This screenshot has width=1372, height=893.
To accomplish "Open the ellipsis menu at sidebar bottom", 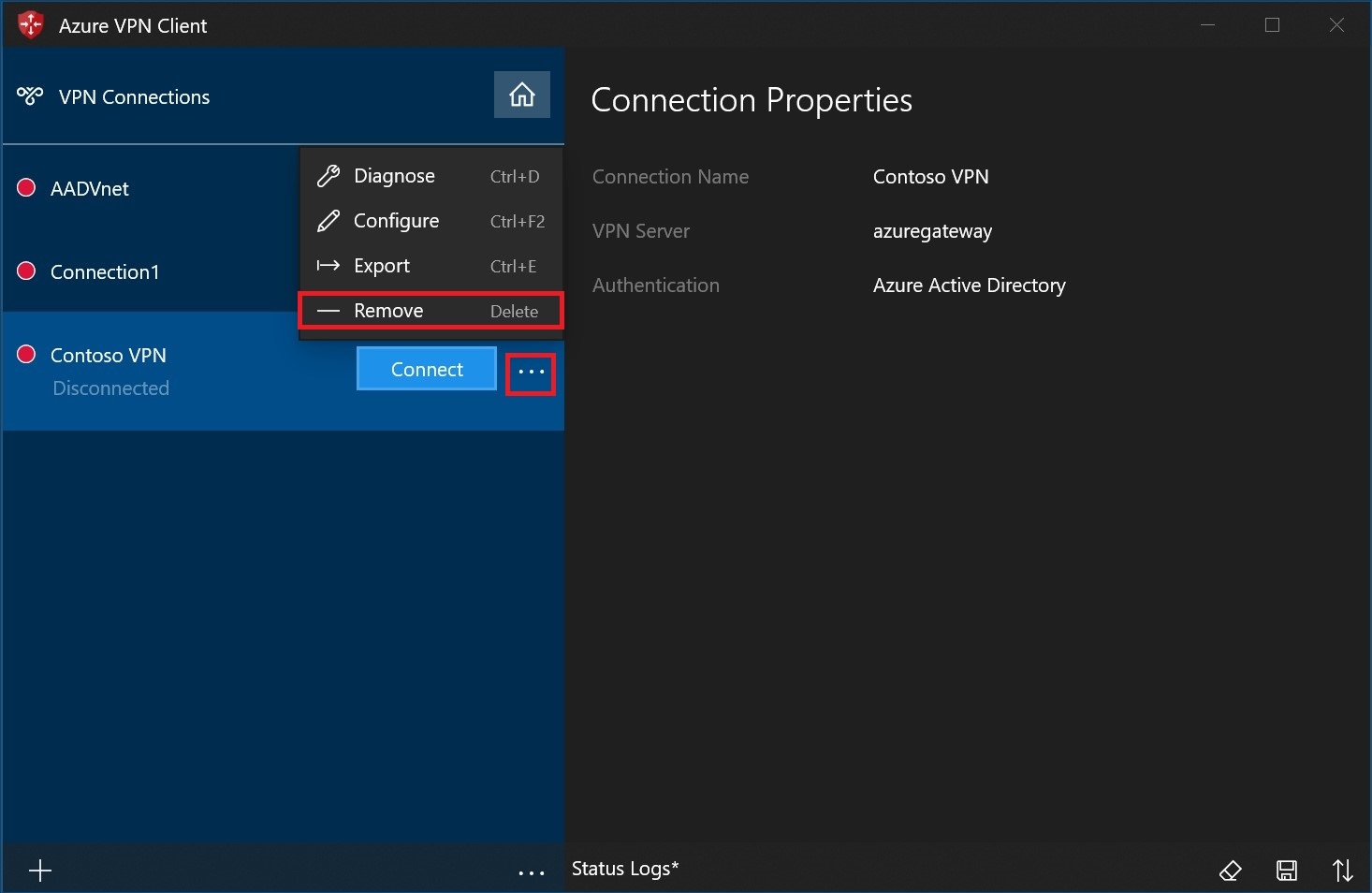I will click(532, 870).
